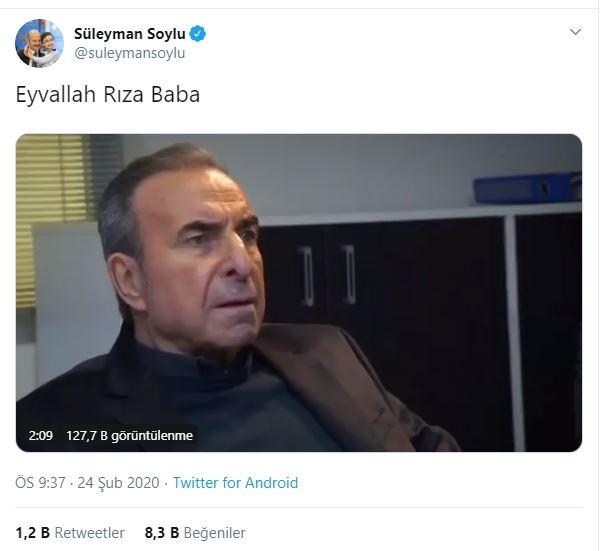Visit the @suleymansoylu handle link
The height and width of the screenshot is (551, 601).
point(130,53)
